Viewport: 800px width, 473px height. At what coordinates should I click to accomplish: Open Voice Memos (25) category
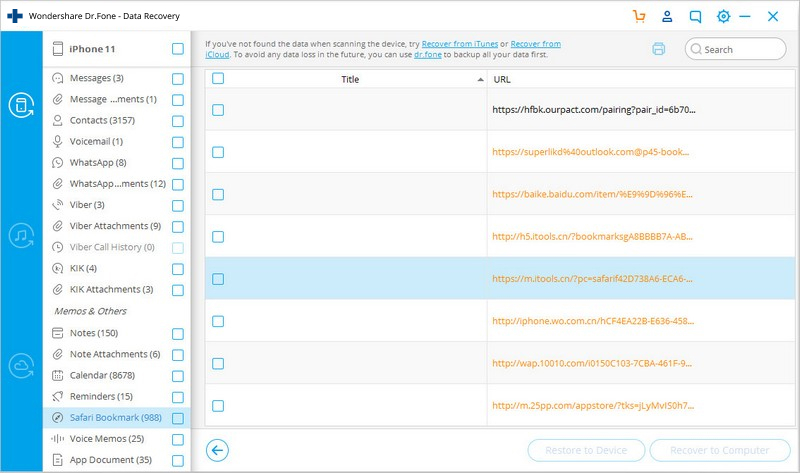click(x=107, y=439)
